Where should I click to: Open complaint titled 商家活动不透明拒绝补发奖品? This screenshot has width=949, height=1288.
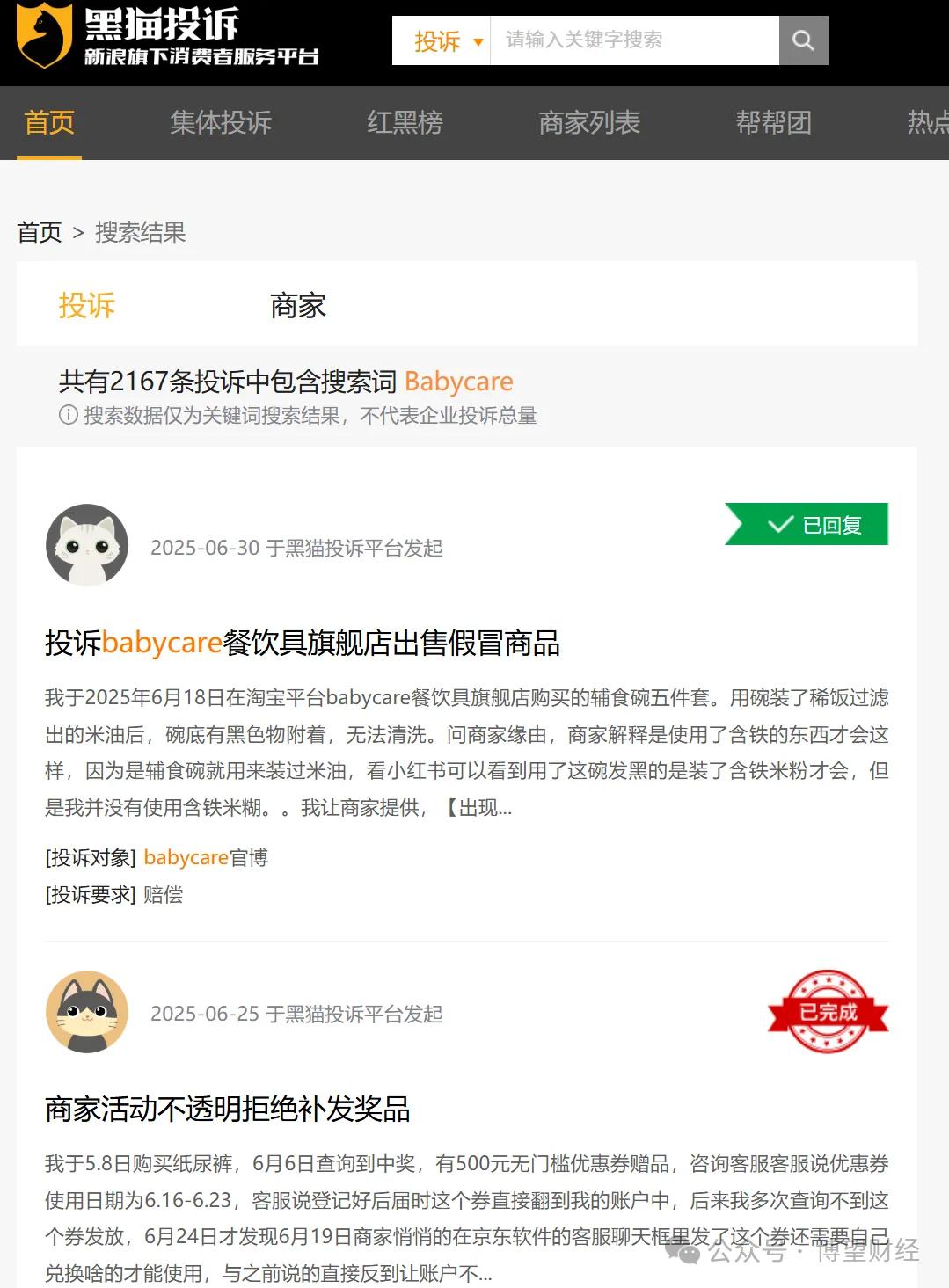click(x=228, y=1110)
